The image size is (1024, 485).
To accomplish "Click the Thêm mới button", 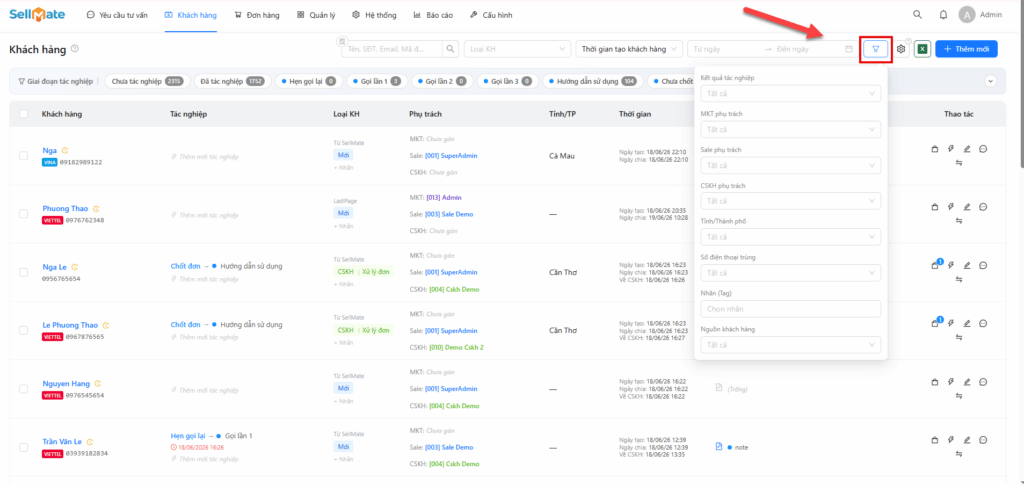I will (967, 49).
